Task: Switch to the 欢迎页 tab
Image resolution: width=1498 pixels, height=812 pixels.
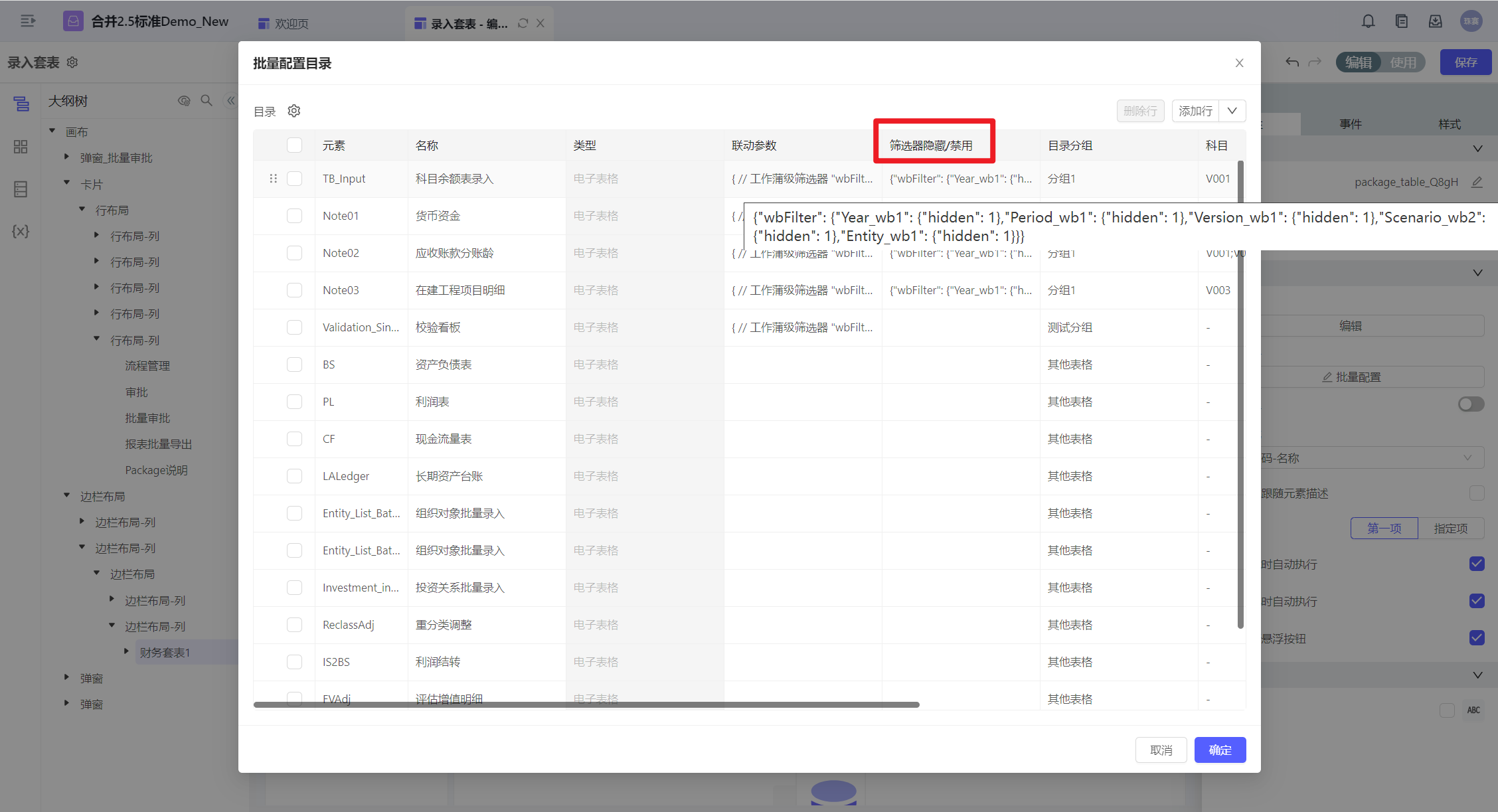Action: coord(284,23)
